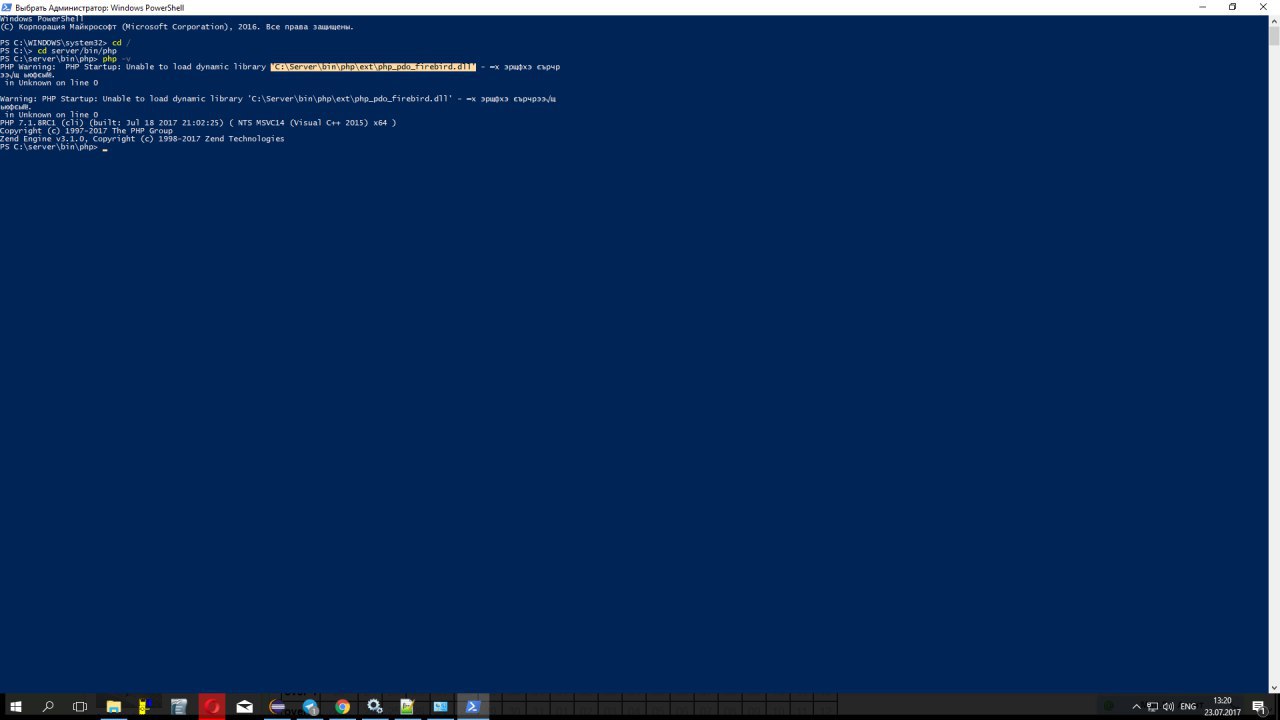Open the gear Settings taskbar icon
Image resolution: width=1280 pixels, height=720 pixels.
[375, 707]
